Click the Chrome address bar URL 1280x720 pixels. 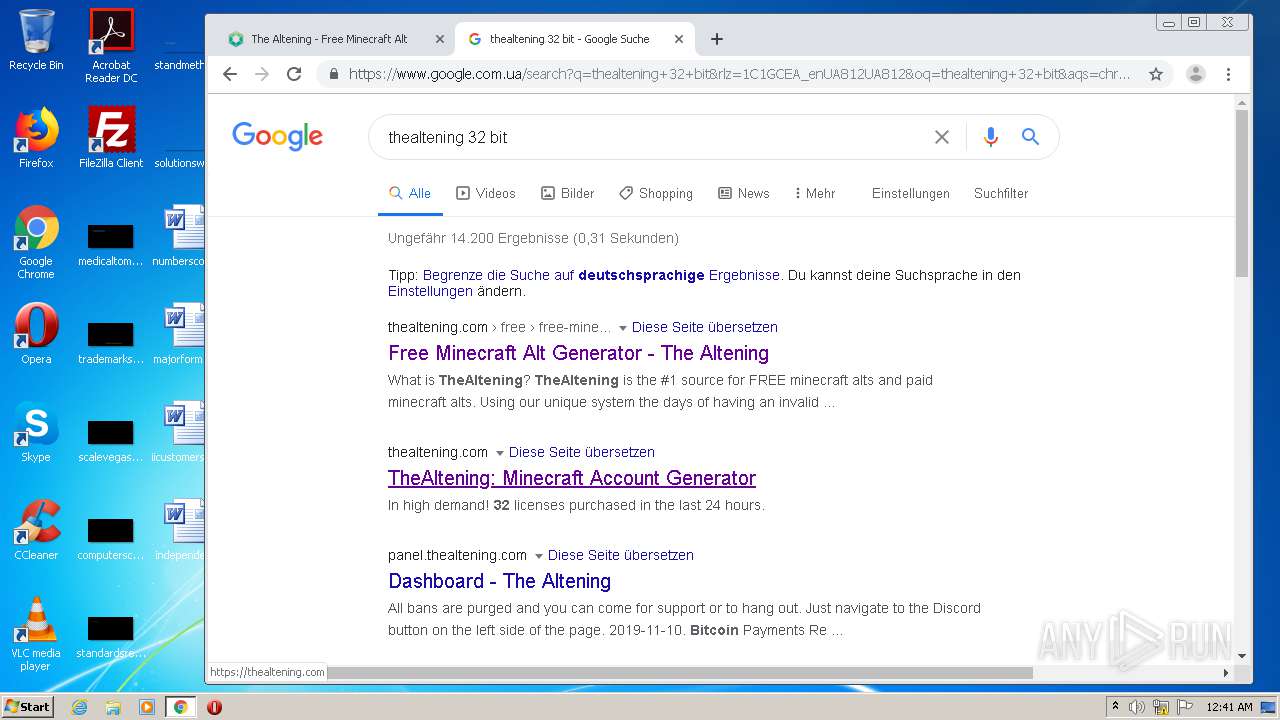click(x=739, y=74)
